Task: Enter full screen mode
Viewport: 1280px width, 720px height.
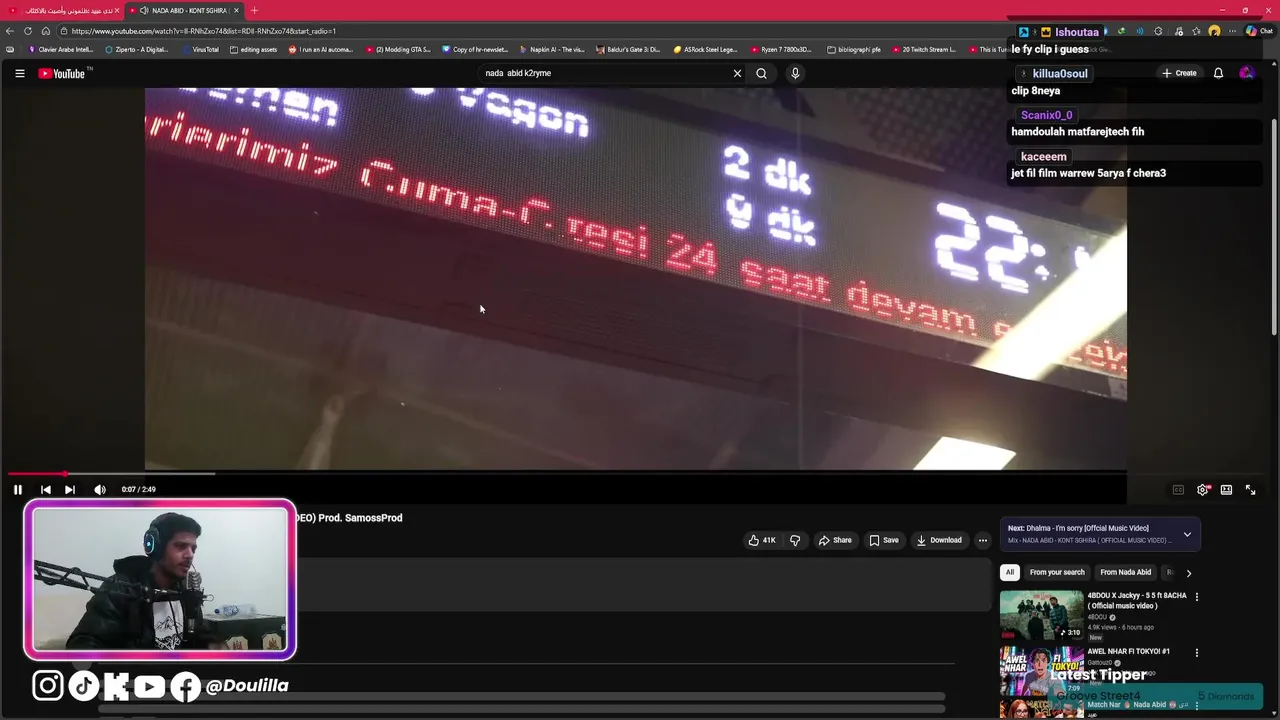Action: pos(1250,490)
